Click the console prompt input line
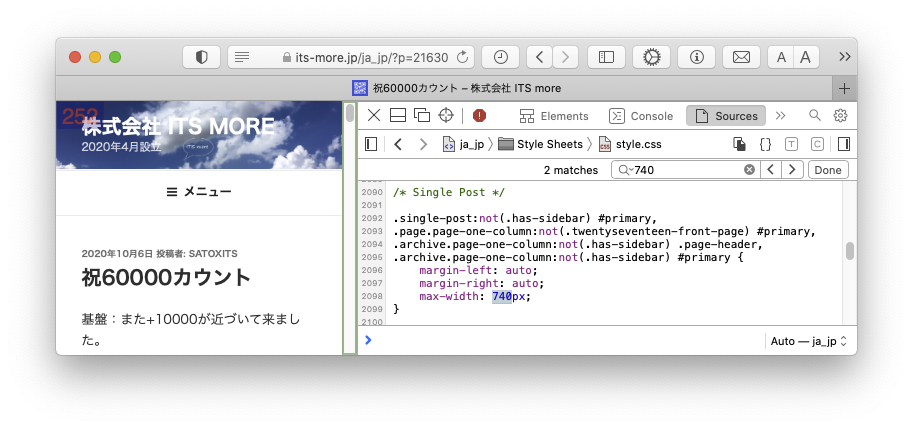 coord(560,341)
